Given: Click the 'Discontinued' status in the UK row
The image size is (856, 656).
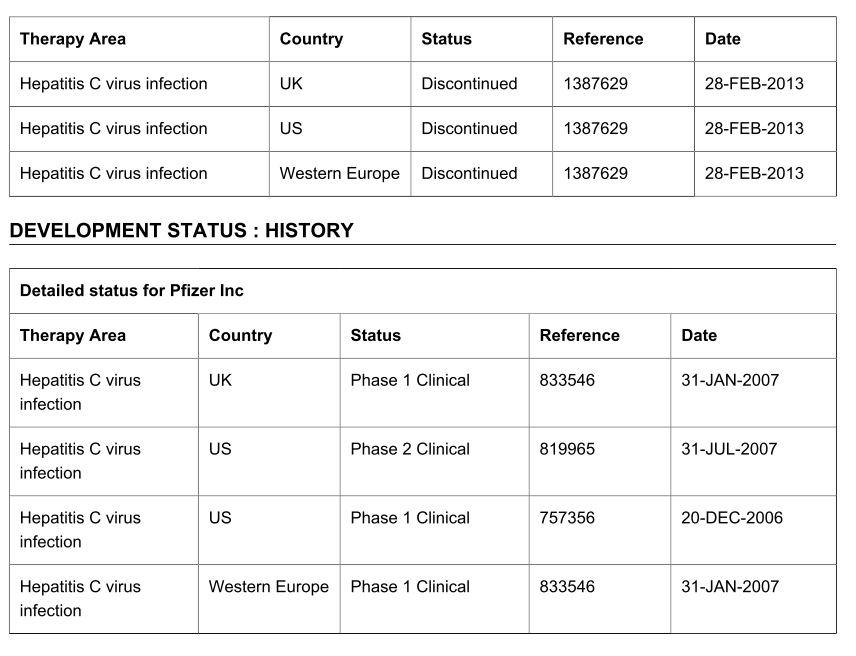Looking at the screenshot, I should [469, 84].
